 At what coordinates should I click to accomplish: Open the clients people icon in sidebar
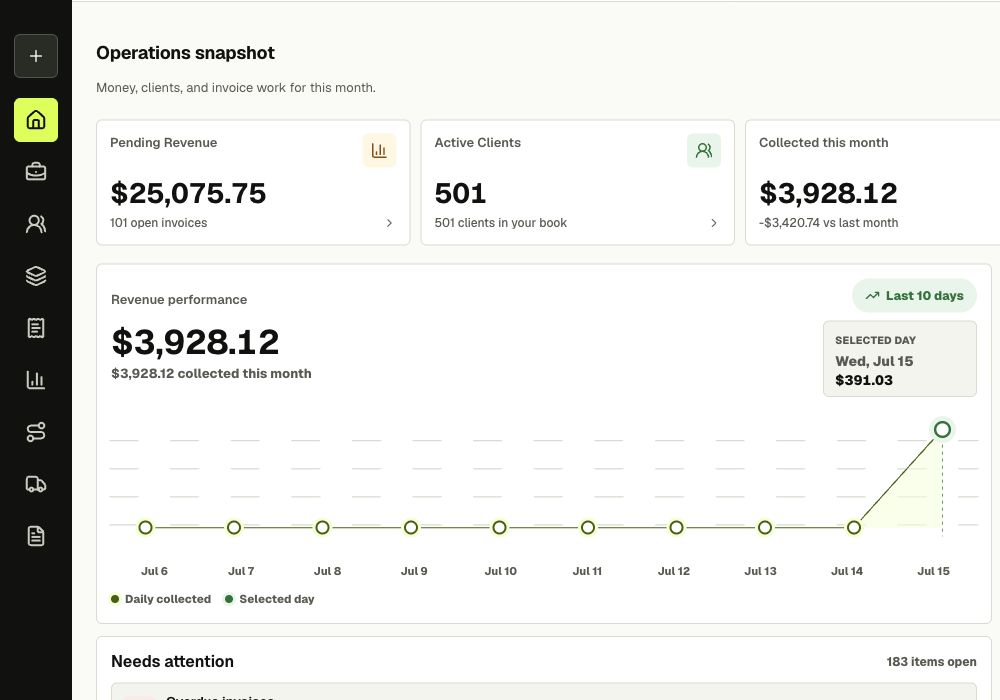pos(36,224)
